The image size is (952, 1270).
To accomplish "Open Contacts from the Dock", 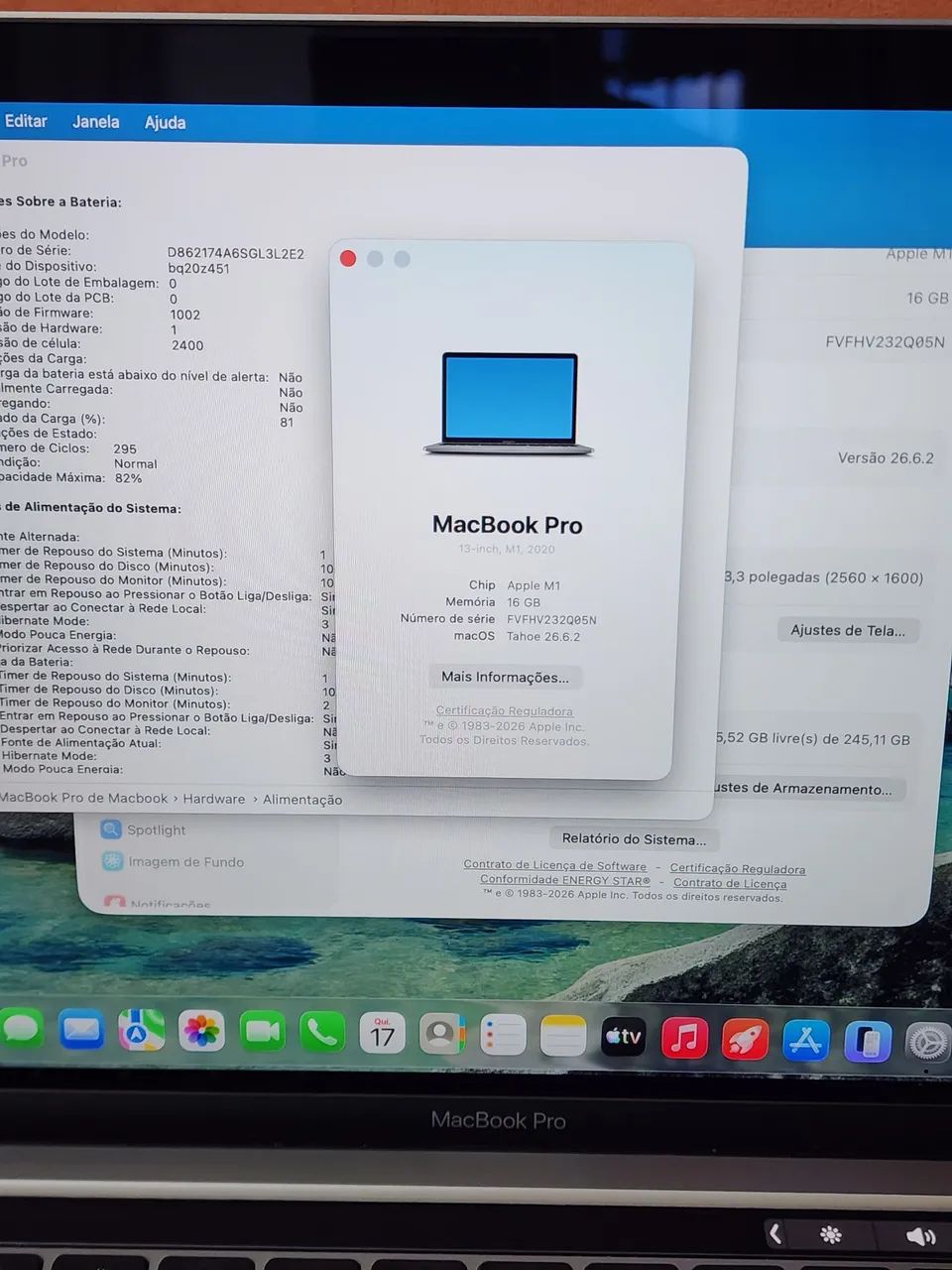I will tap(442, 1036).
